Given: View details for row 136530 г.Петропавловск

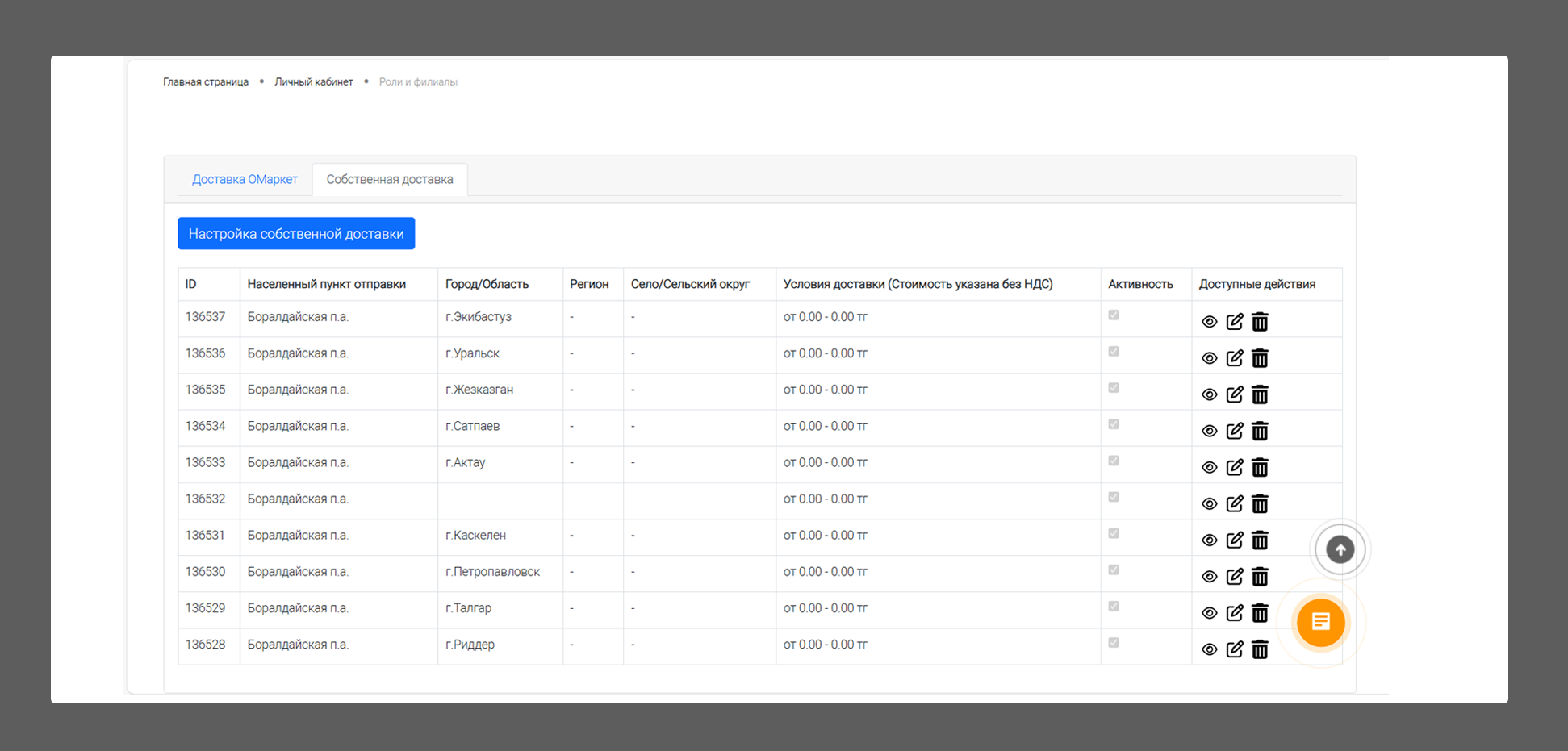Looking at the screenshot, I should pyautogui.click(x=1209, y=577).
